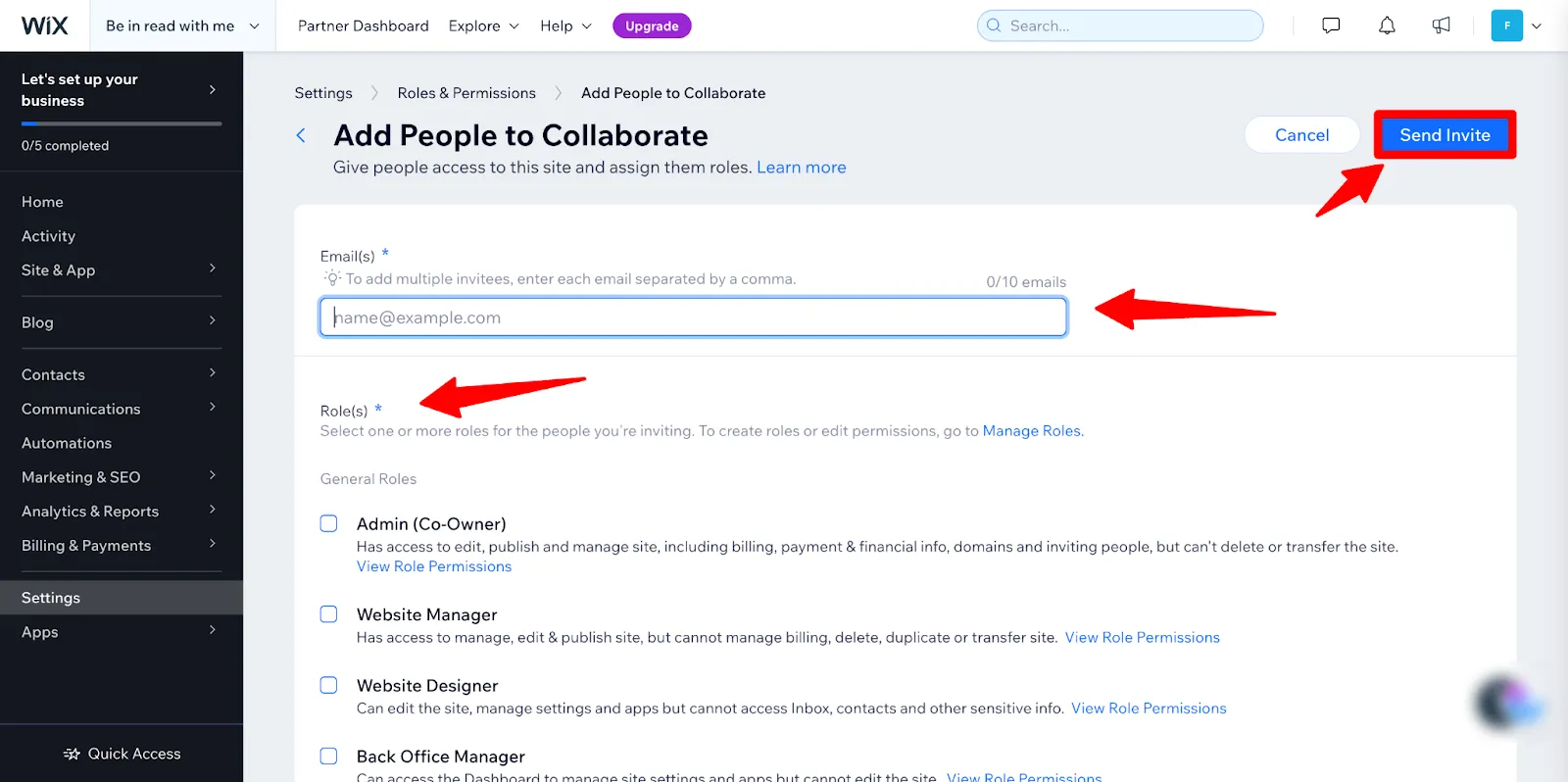This screenshot has height=782, width=1568.
Task: Click the Wix logo
Action: (45, 25)
